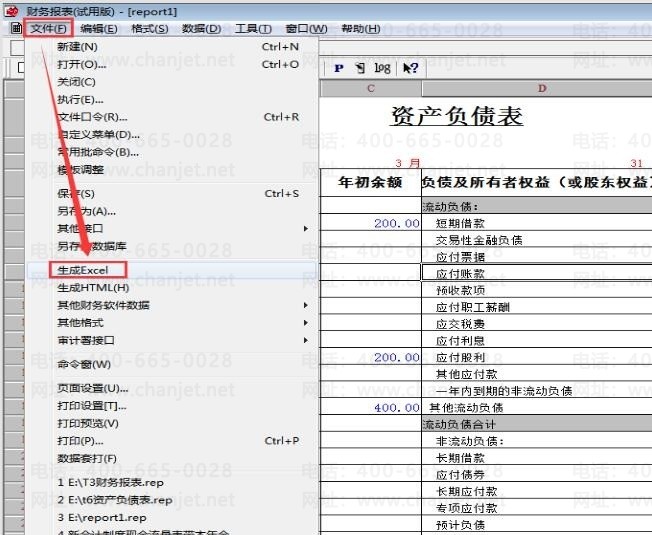Click the context help arrow-question icon
This screenshot has width=652, height=535.
click(x=410, y=68)
